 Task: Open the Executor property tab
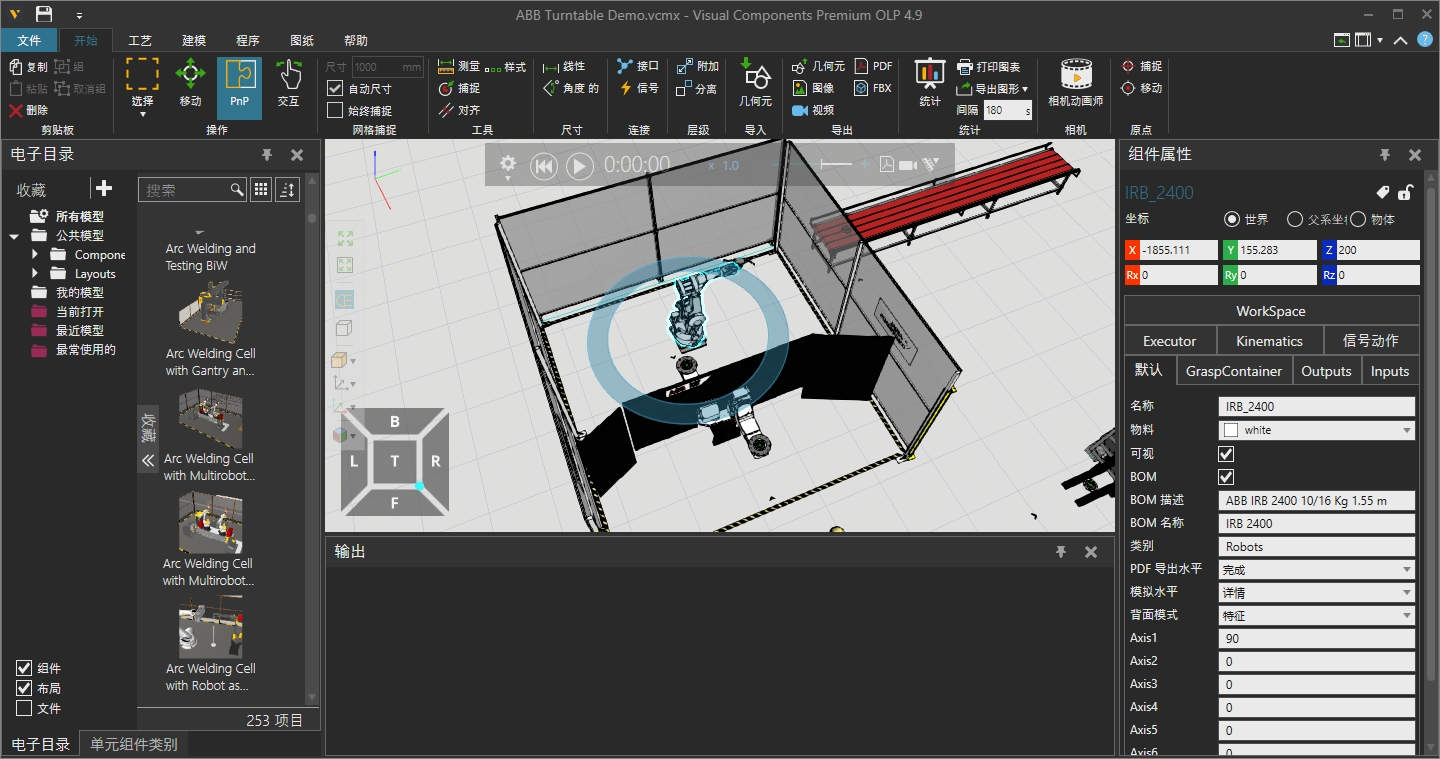[1170, 341]
